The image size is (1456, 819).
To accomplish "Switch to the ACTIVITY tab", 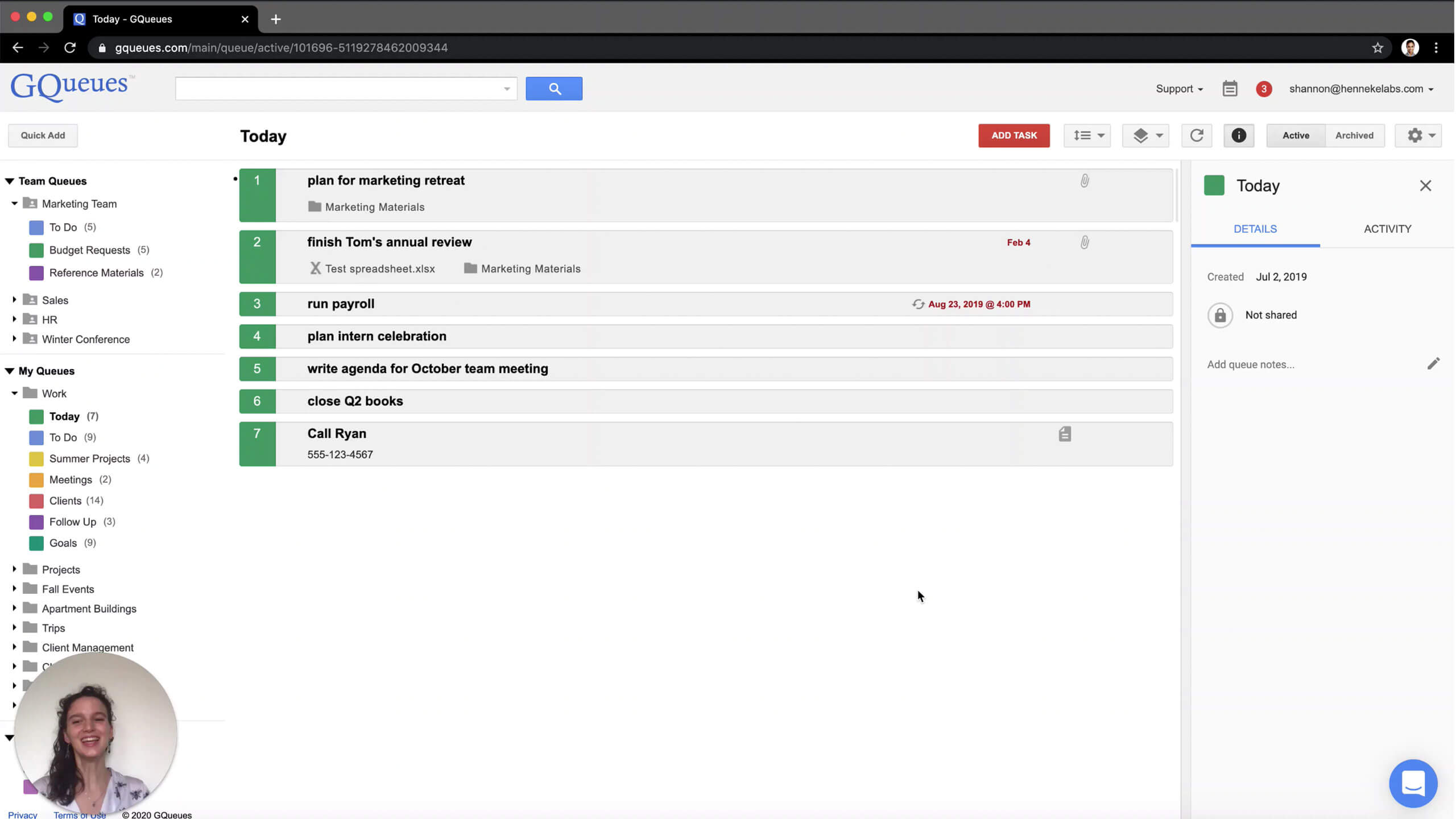I will [x=1387, y=229].
